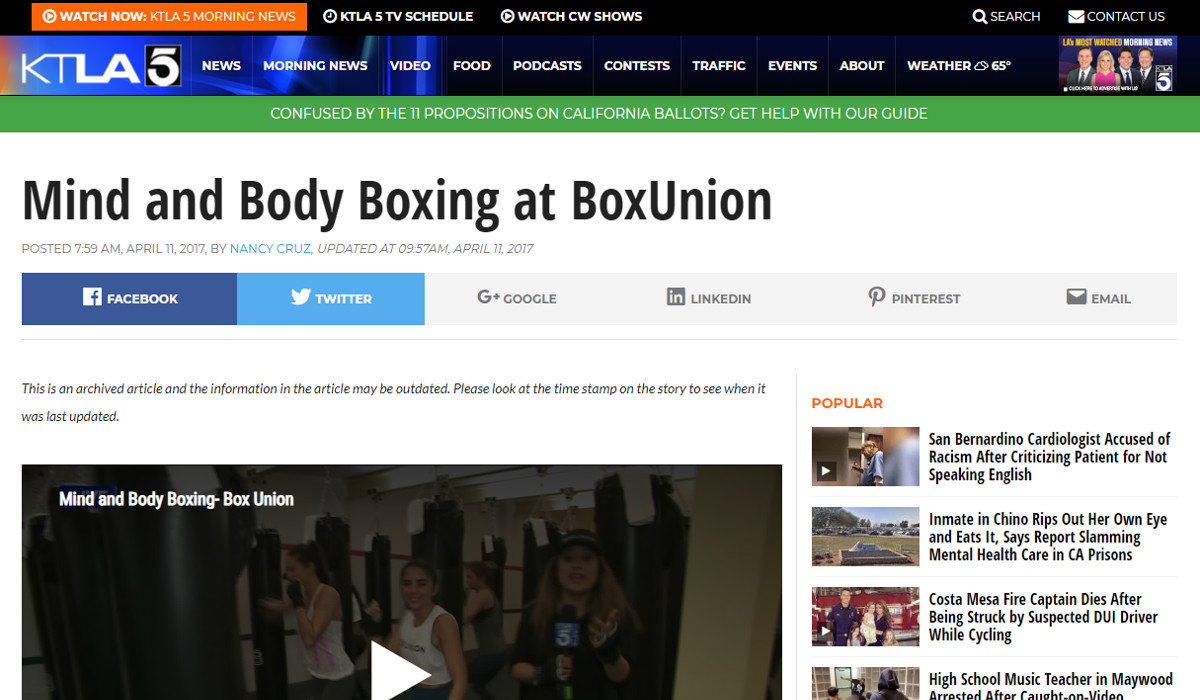The image size is (1200, 700).
Task: Click the Inmate in Chino story thumbnail
Action: coord(865,537)
